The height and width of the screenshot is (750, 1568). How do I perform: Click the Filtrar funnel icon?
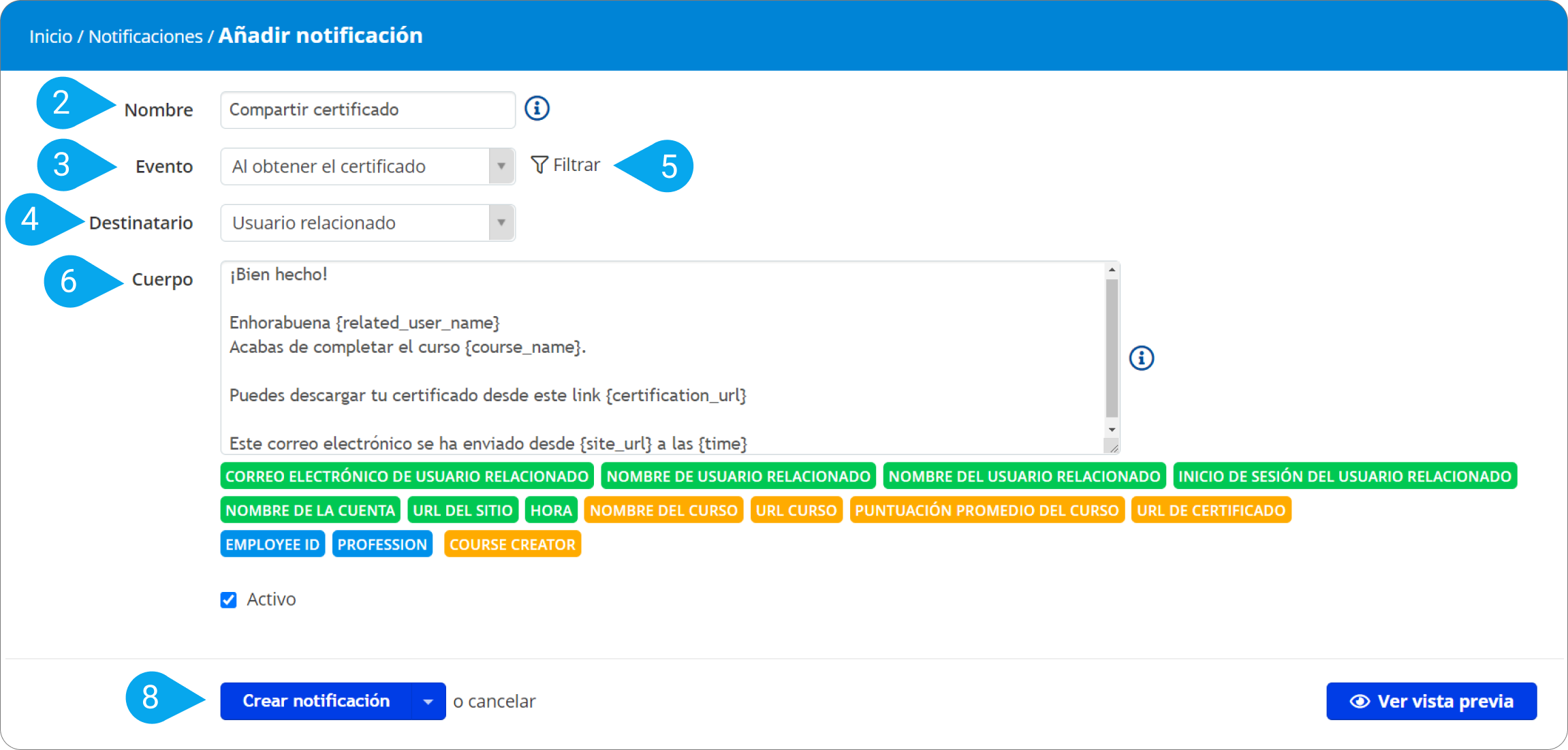(539, 165)
